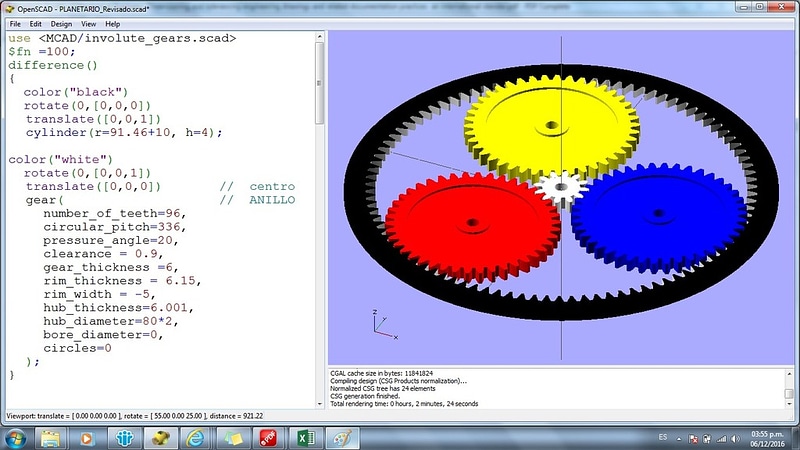This screenshot has width=800, height=450.
Task: Click the 'cylinder(r=91.46+10, h=4);' line
Action: coord(124,133)
